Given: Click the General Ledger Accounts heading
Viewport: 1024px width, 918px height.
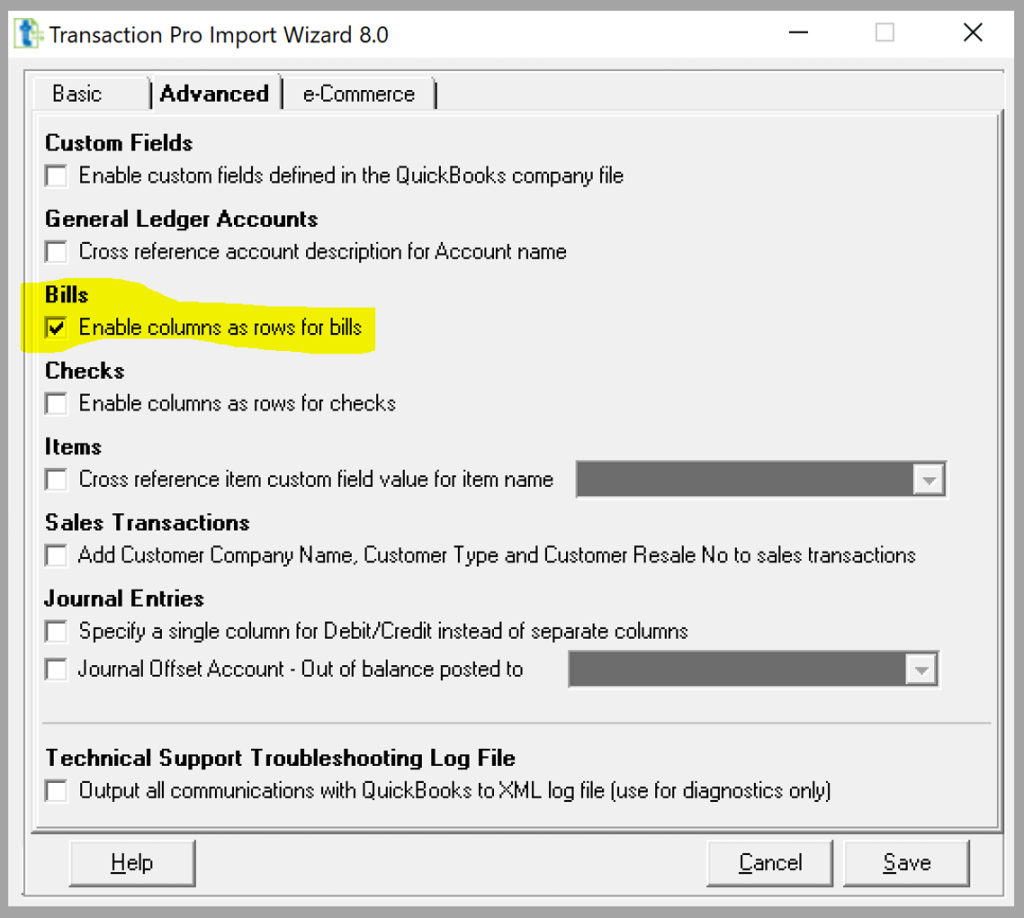Looking at the screenshot, I should pos(182,219).
